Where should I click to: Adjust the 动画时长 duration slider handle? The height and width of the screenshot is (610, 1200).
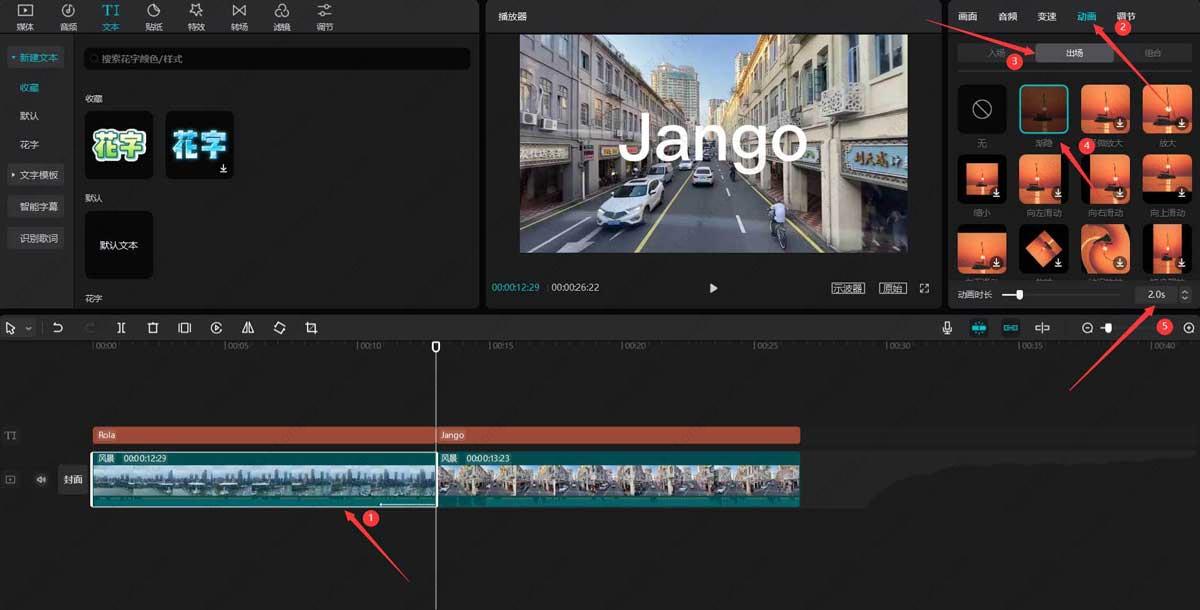click(x=1019, y=295)
